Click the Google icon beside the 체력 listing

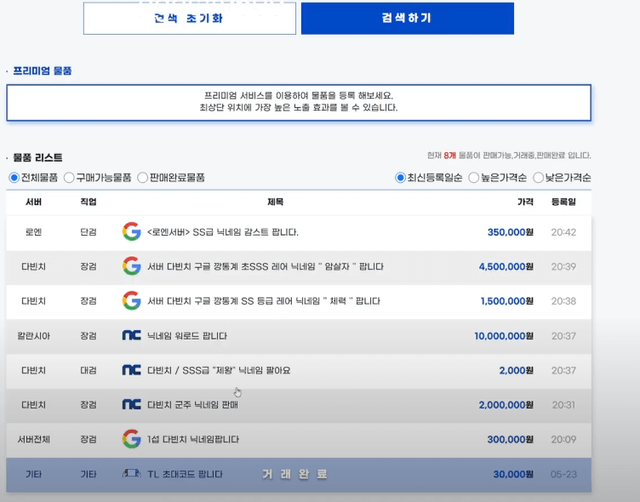click(x=131, y=300)
